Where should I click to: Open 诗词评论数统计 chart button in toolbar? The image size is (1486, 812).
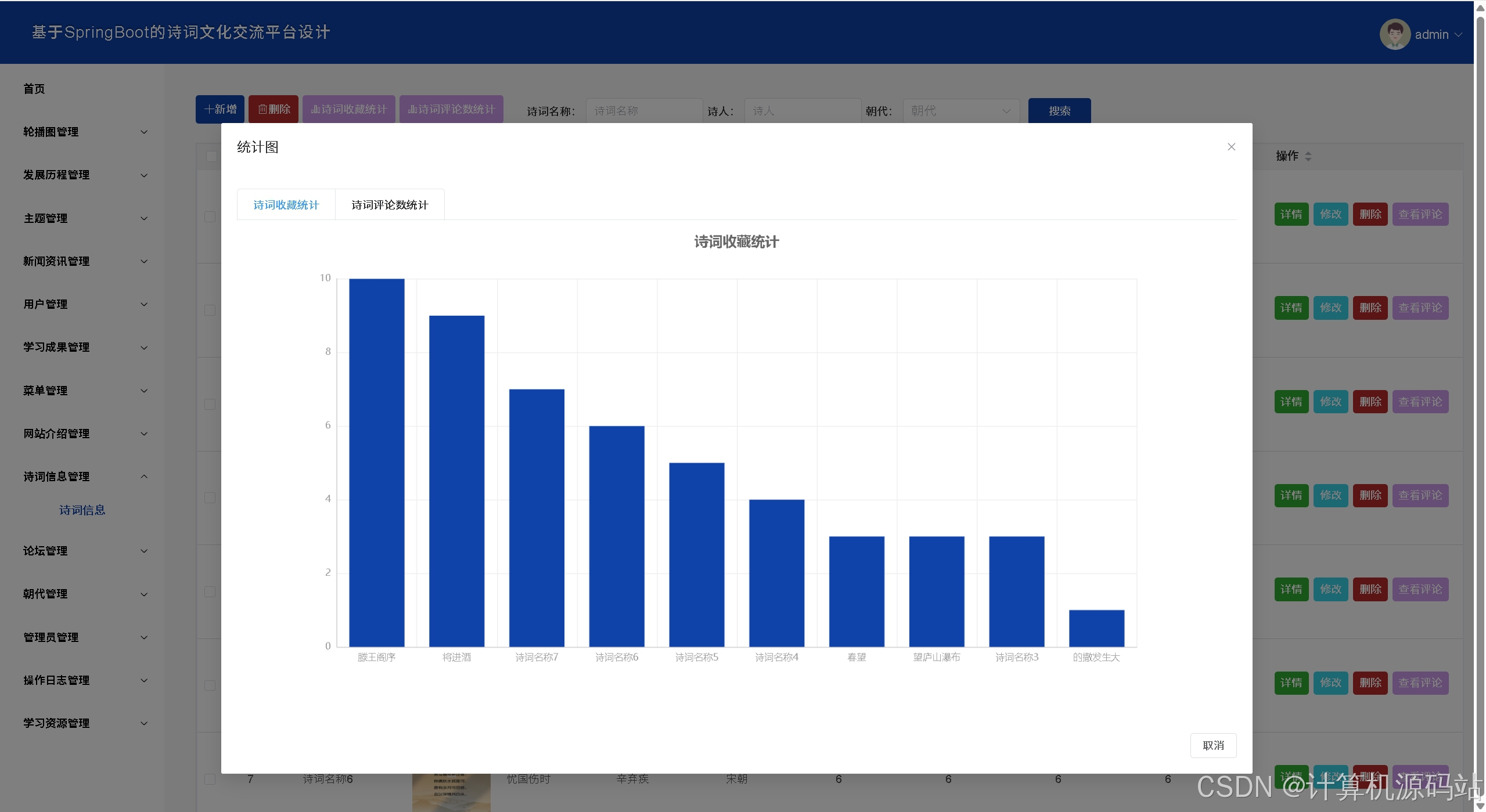click(451, 109)
